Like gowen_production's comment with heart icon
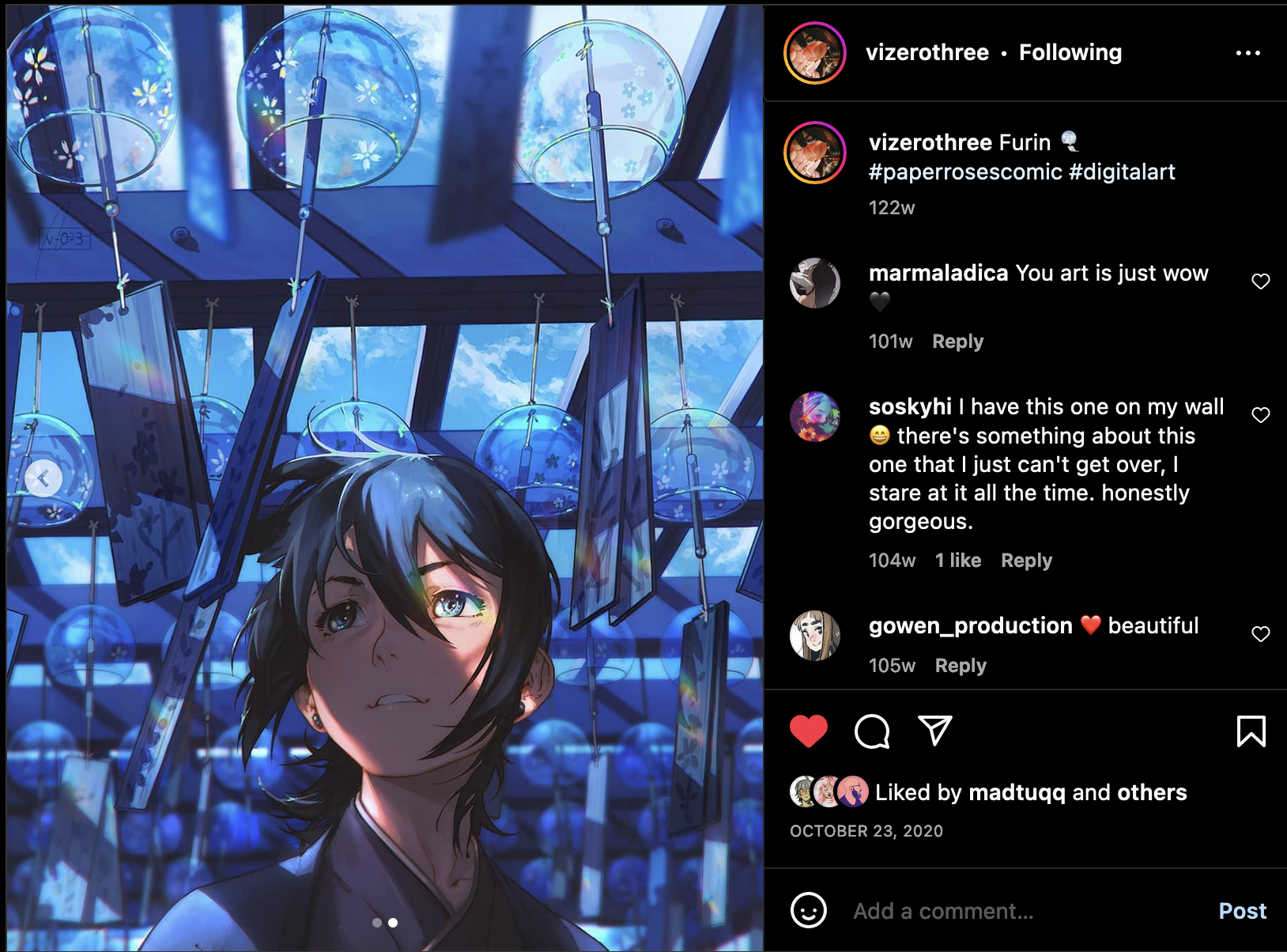Screen dimensions: 1287x952 [1260, 634]
